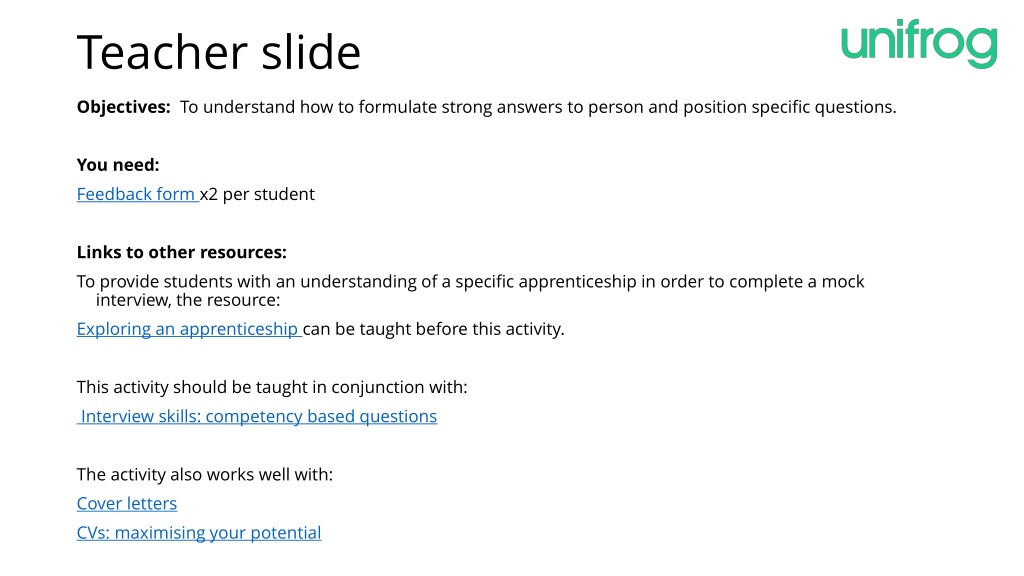Open Interview skills: competency based questions link

coord(257,417)
